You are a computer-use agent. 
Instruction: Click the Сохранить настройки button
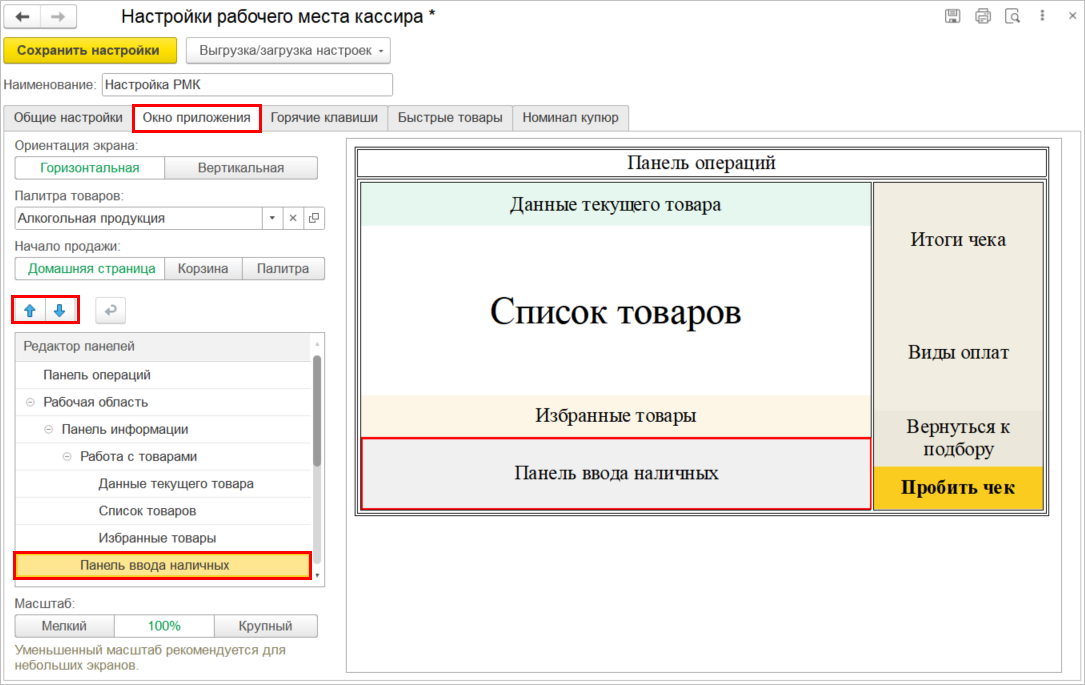click(x=90, y=50)
